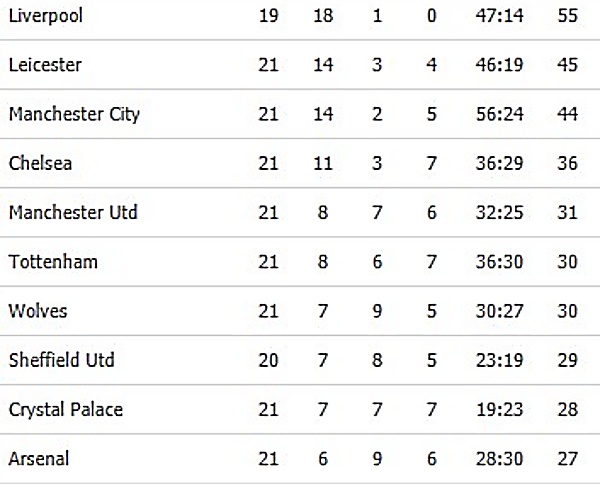
Task: Select Chelsea's 36 points cell
Action: 567,163
